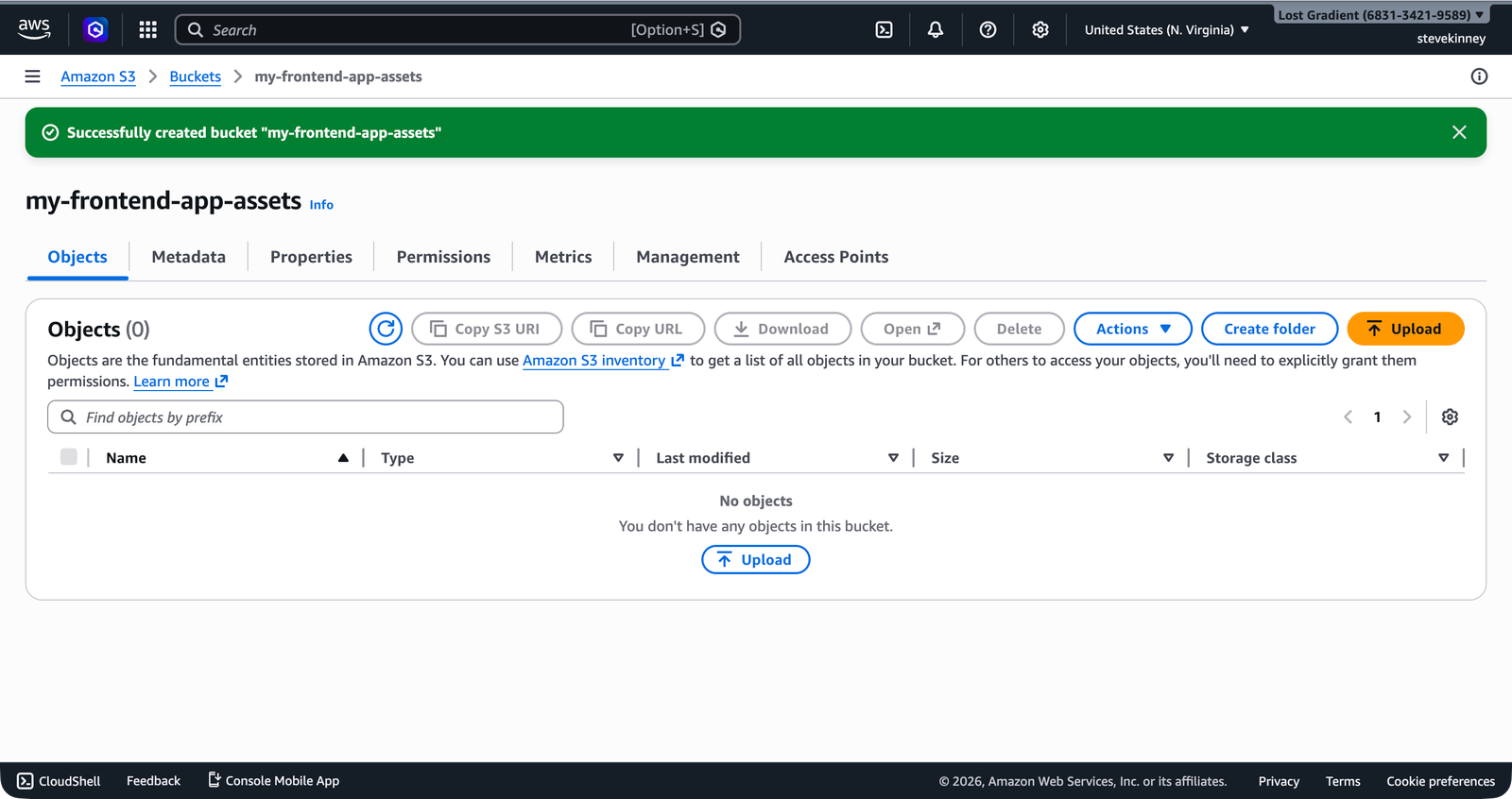This screenshot has height=799, width=1512.
Task: Switch to the Metrics tab
Action: point(563,257)
